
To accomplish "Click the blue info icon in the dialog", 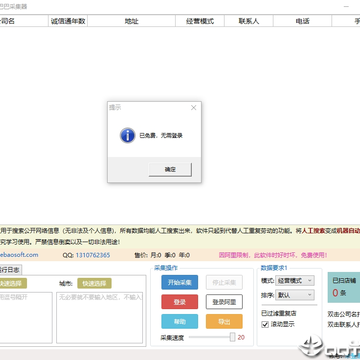I will [x=127, y=135].
